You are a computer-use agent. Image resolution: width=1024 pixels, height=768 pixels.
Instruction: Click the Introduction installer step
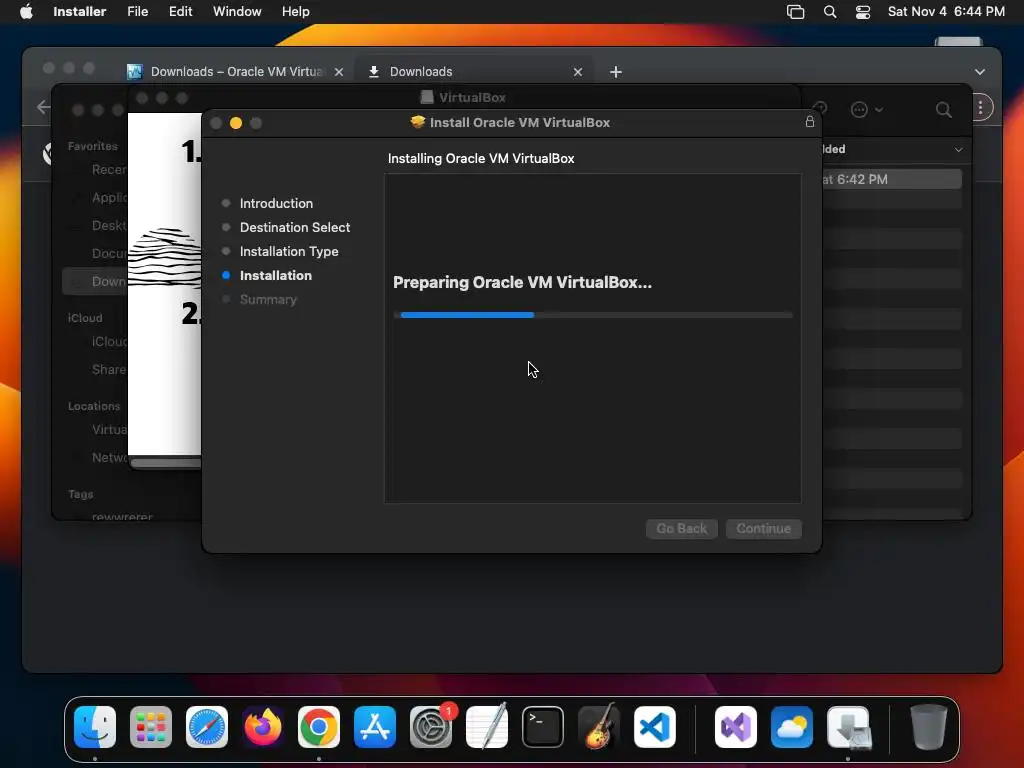tap(276, 203)
